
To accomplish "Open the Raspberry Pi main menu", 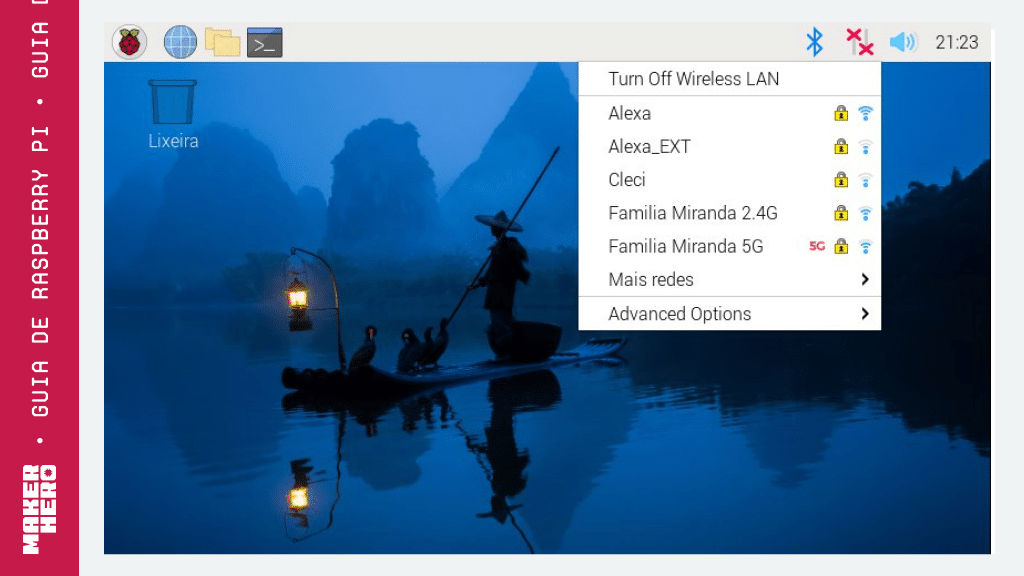I will tap(129, 42).
